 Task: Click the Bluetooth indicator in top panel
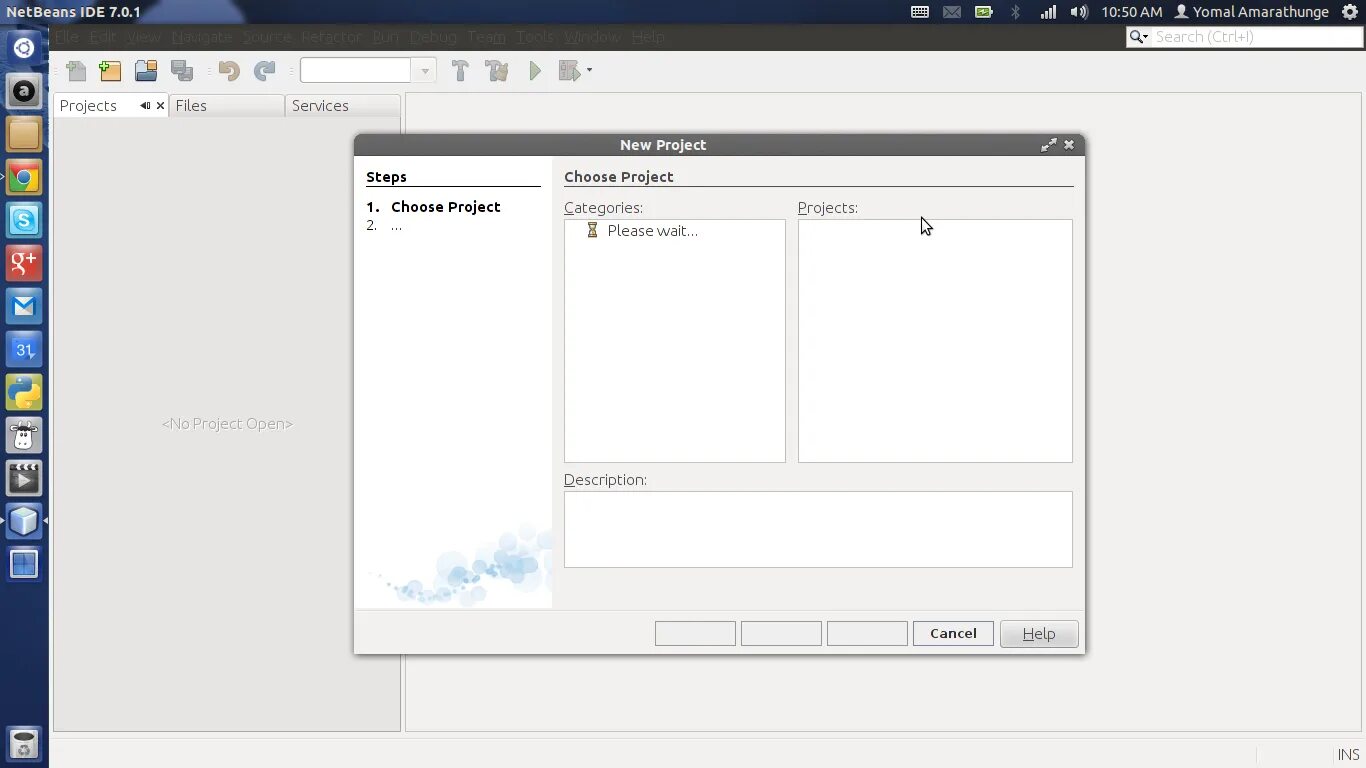(x=1015, y=12)
